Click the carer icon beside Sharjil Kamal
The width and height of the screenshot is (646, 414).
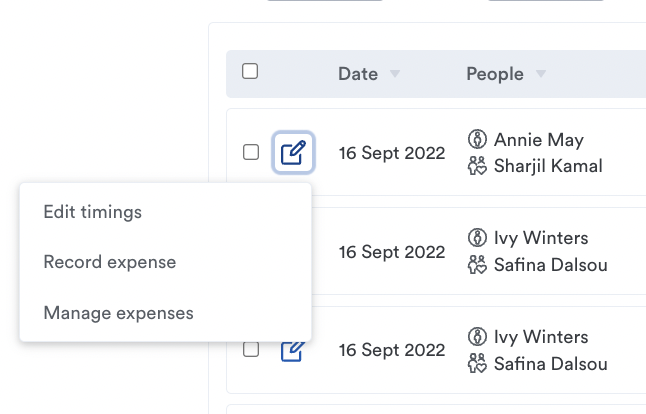pyautogui.click(x=477, y=166)
